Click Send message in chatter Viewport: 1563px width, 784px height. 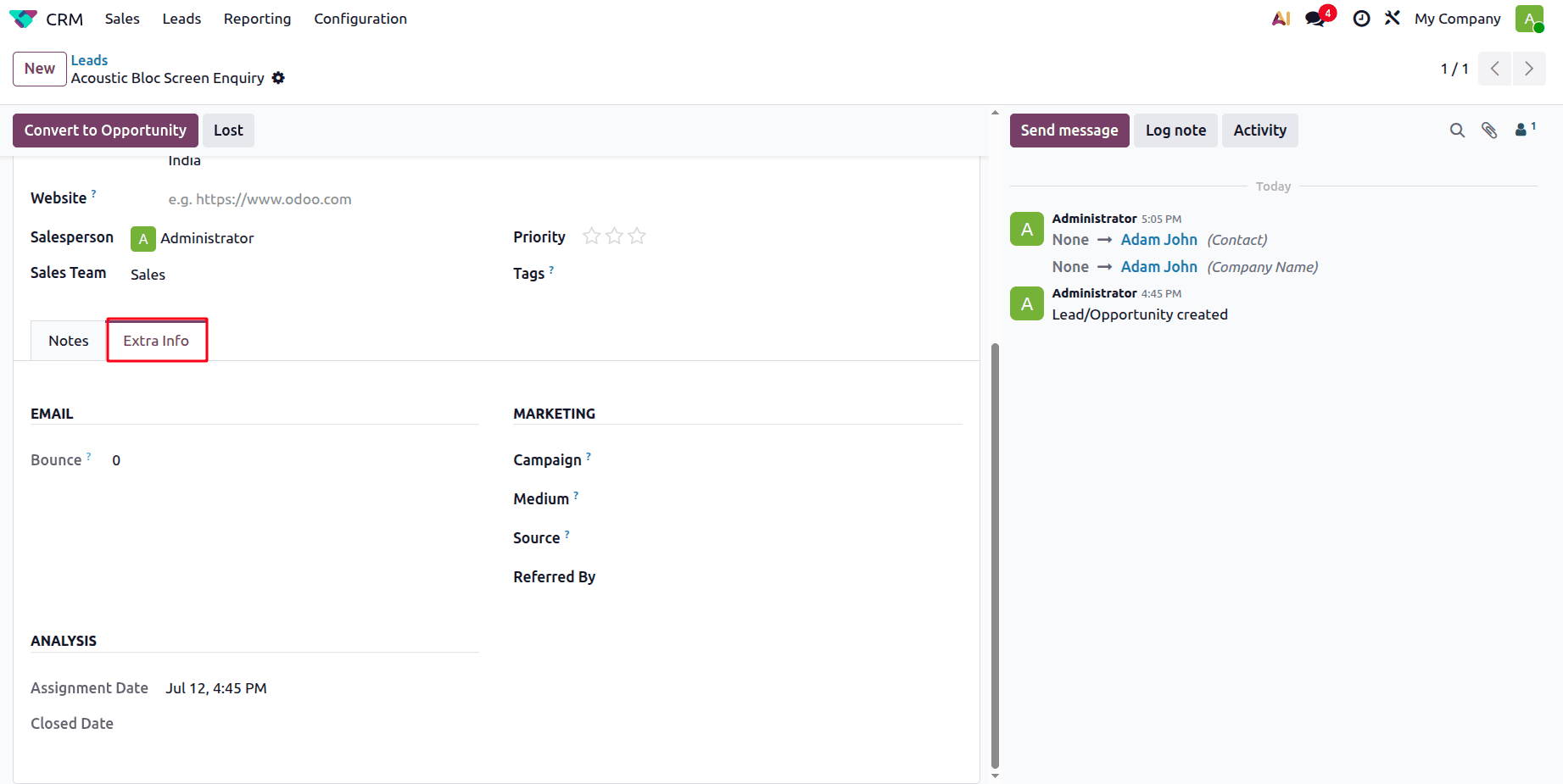click(1069, 131)
